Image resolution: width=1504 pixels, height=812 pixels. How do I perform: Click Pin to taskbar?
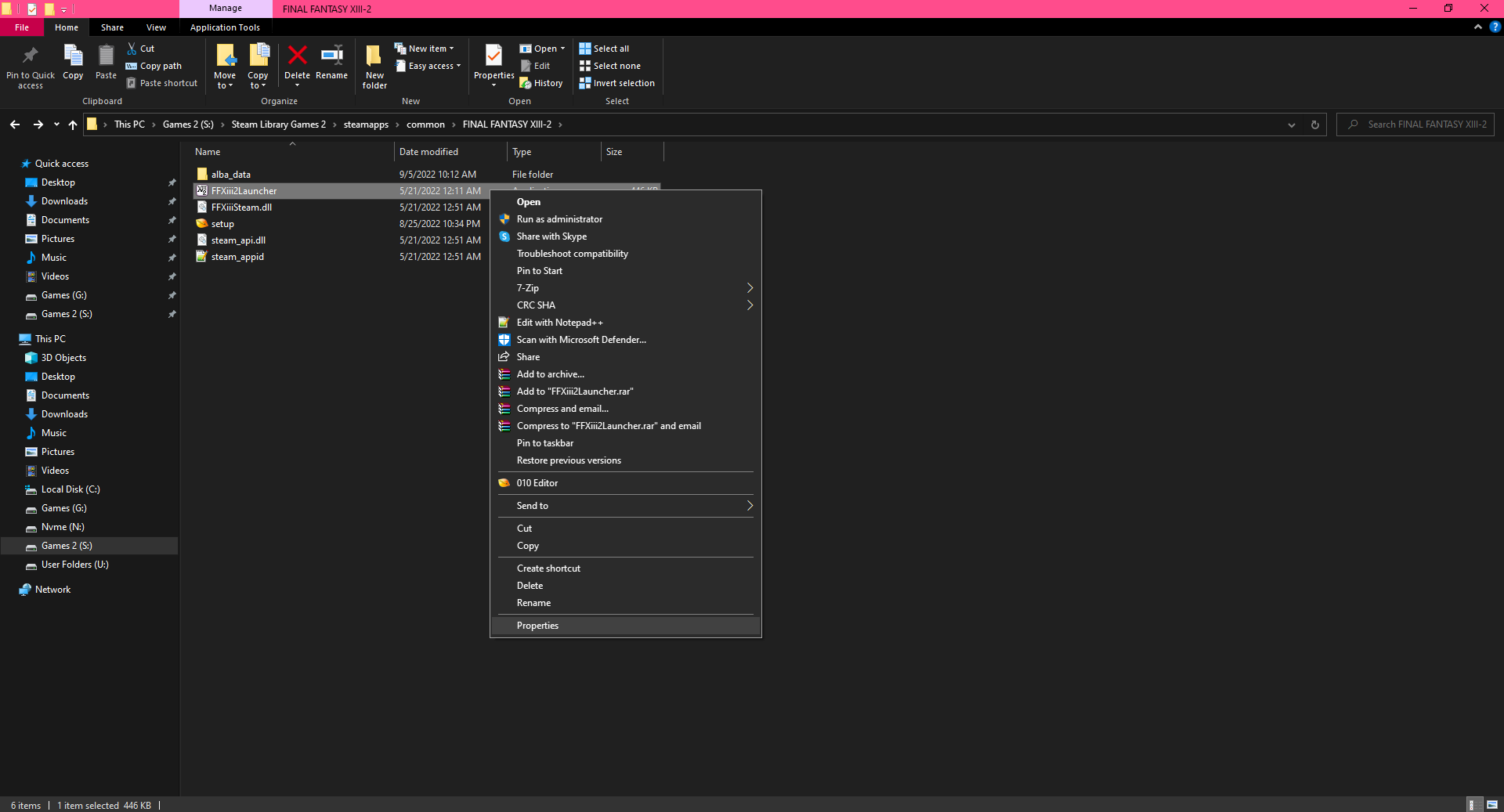625,443
